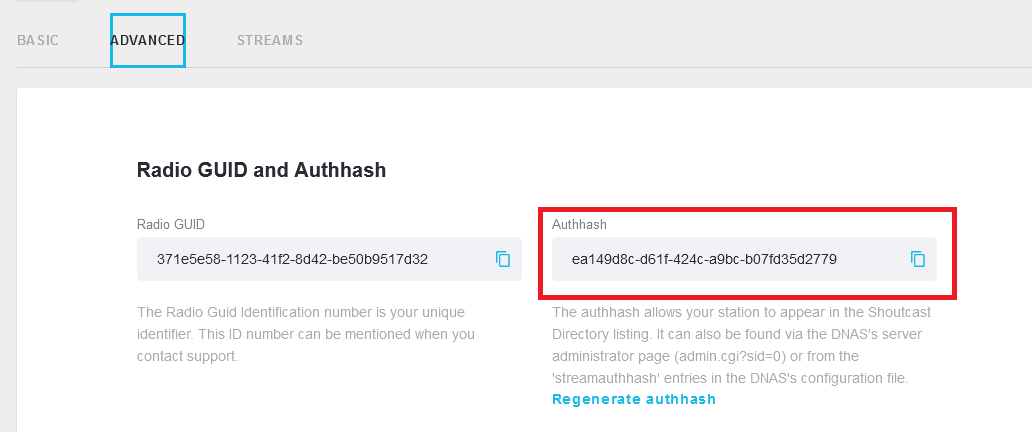Copy the Radio GUID to clipboard

coord(503,259)
